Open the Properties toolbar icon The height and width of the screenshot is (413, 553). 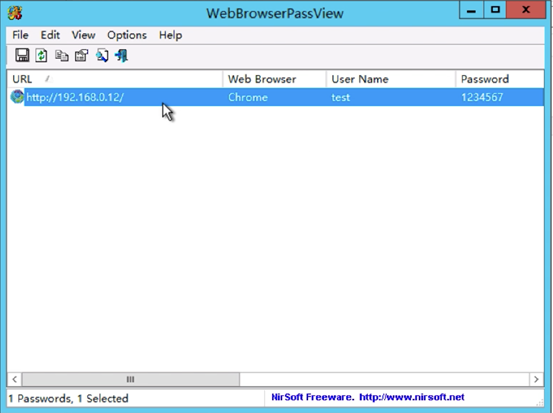[x=81, y=55]
